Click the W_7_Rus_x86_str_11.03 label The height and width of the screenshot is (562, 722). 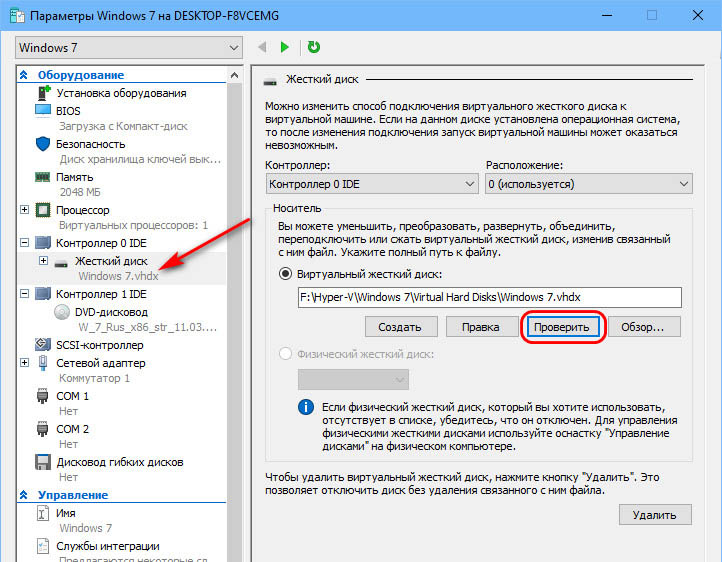point(147,327)
